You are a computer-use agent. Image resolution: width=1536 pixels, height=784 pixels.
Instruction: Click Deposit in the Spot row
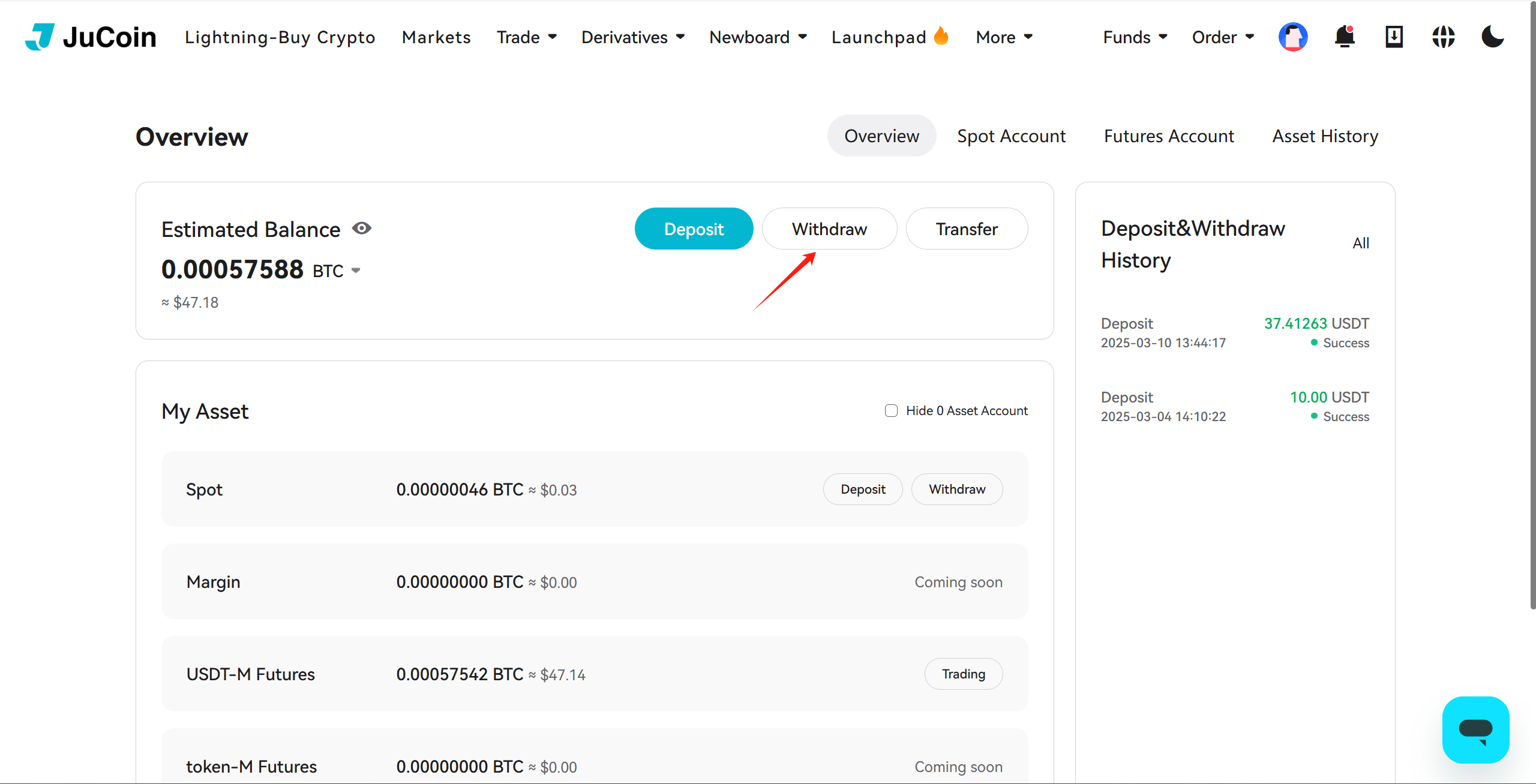863,489
